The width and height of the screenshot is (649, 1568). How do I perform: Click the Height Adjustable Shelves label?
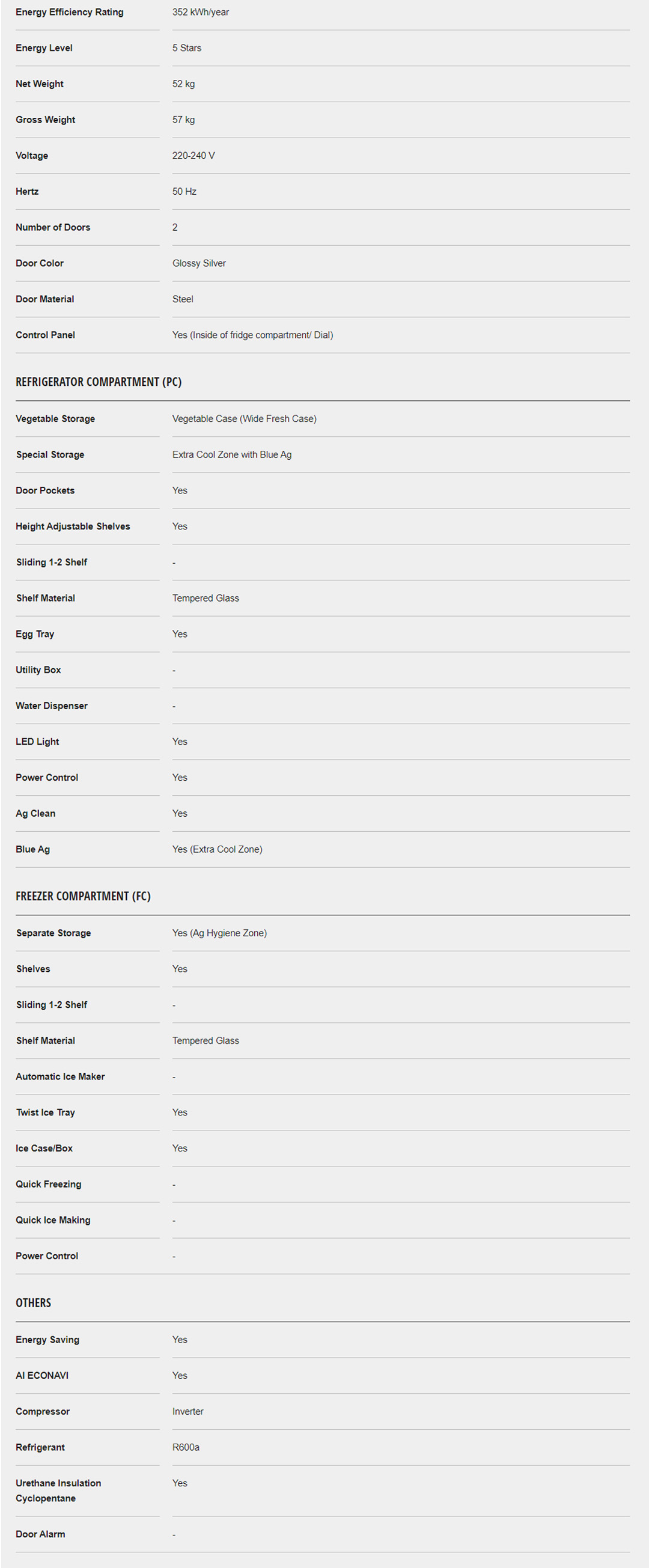point(73,526)
